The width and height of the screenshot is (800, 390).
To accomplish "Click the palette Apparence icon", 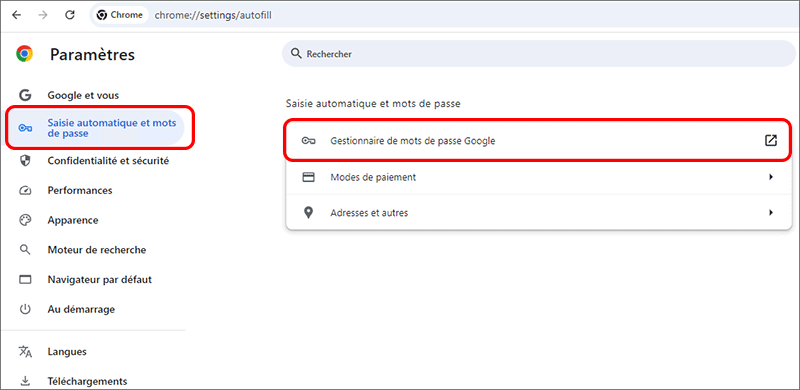I will (x=25, y=220).
